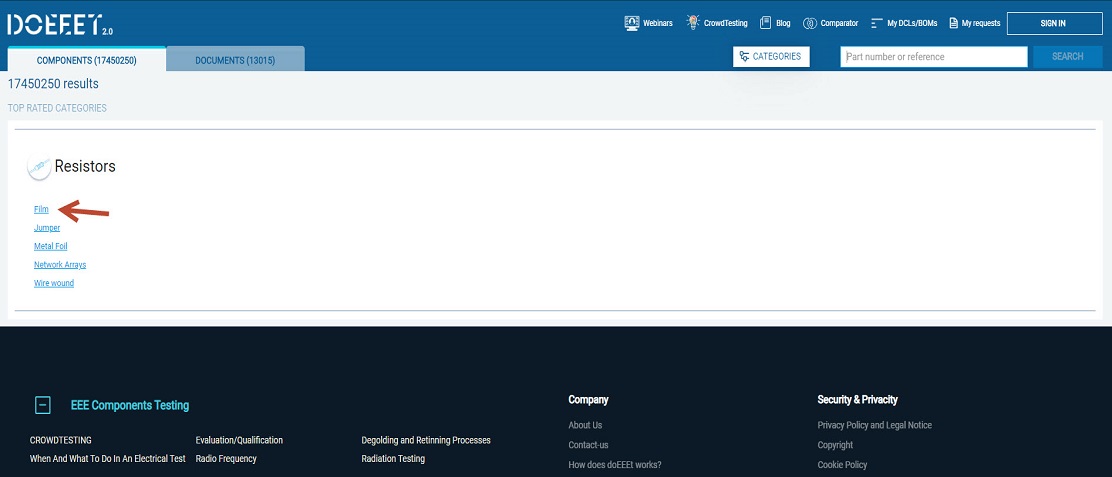Screen dimensions: 1112x477
Task: Switch to the COMPONENTS tab
Action: 87,60
